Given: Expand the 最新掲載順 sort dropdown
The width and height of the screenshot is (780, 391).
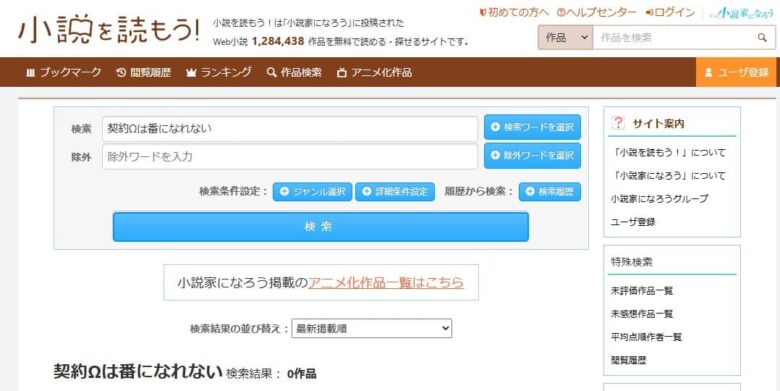Looking at the screenshot, I should click(x=372, y=328).
